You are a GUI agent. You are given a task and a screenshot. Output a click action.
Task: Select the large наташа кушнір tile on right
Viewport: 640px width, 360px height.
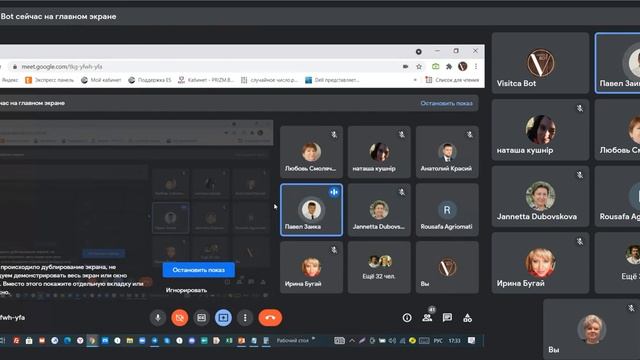pyautogui.click(x=540, y=129)
